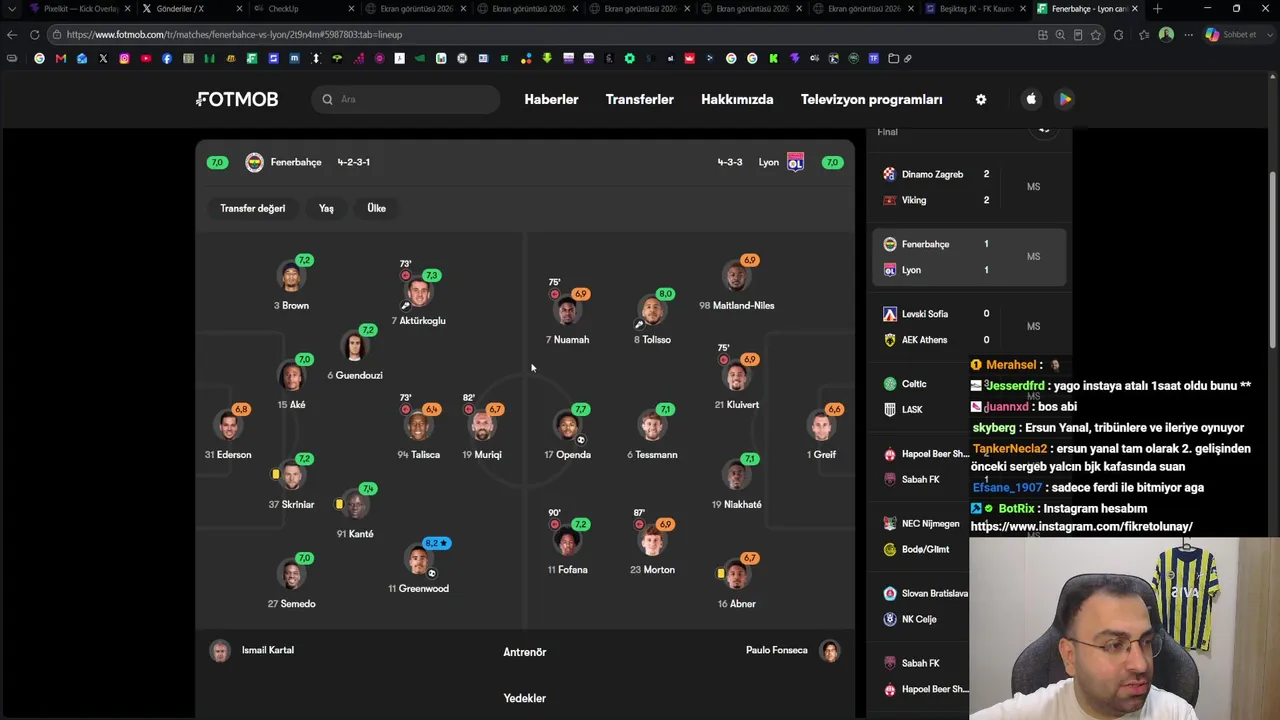Open Greenwood's player profile
Viewport: 1280px width, 720px height.
click(418, 566)
